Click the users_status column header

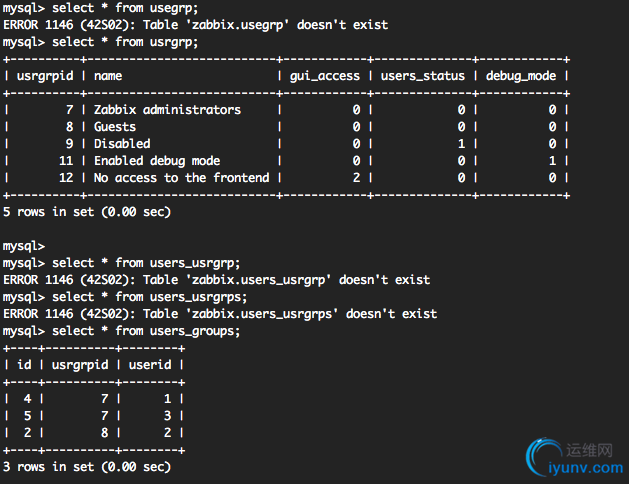point(422,76)
